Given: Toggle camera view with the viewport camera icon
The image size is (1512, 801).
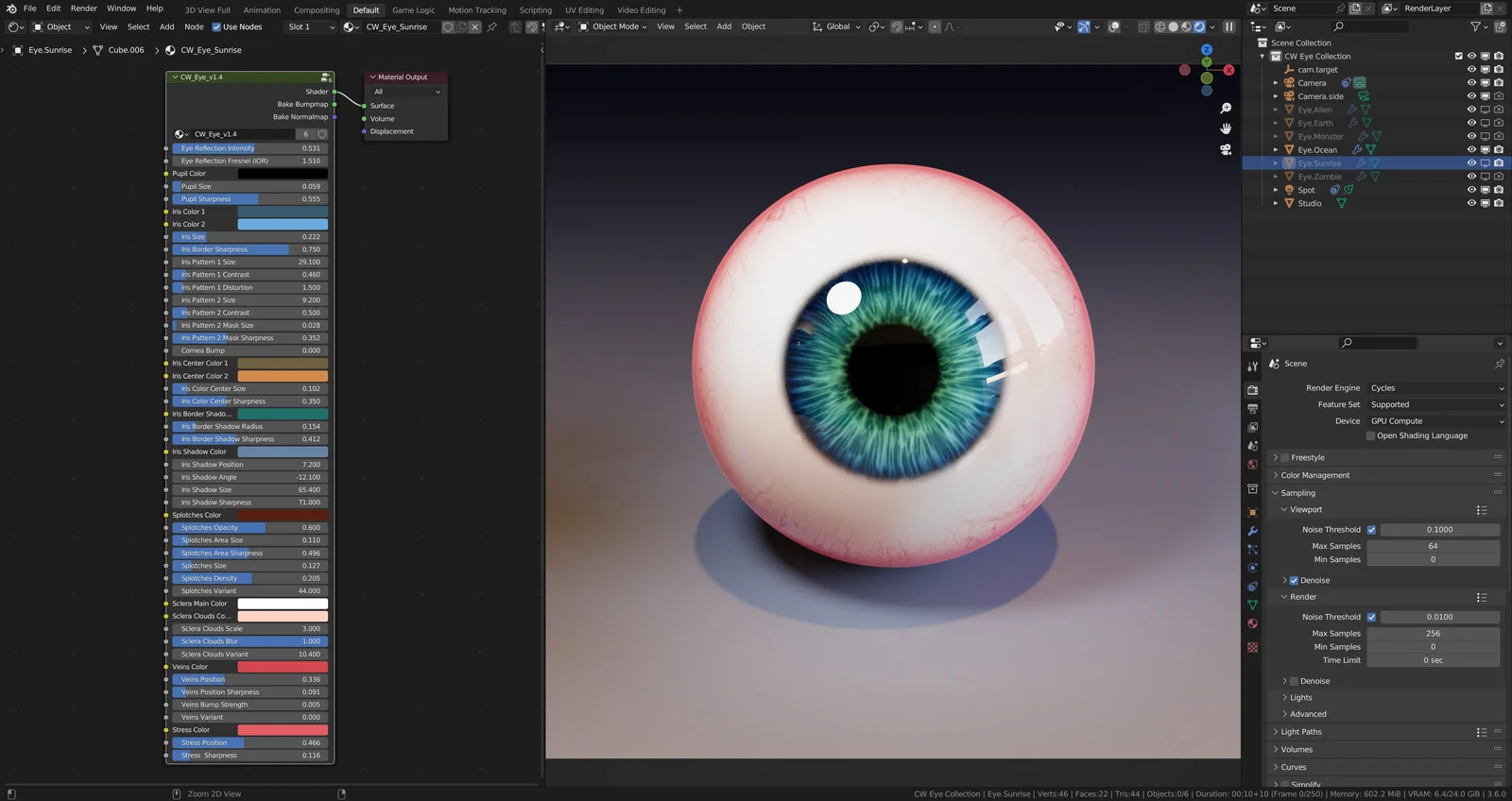Looking at the screenshot, I should pyautogui.click(x=1226, y=149).
